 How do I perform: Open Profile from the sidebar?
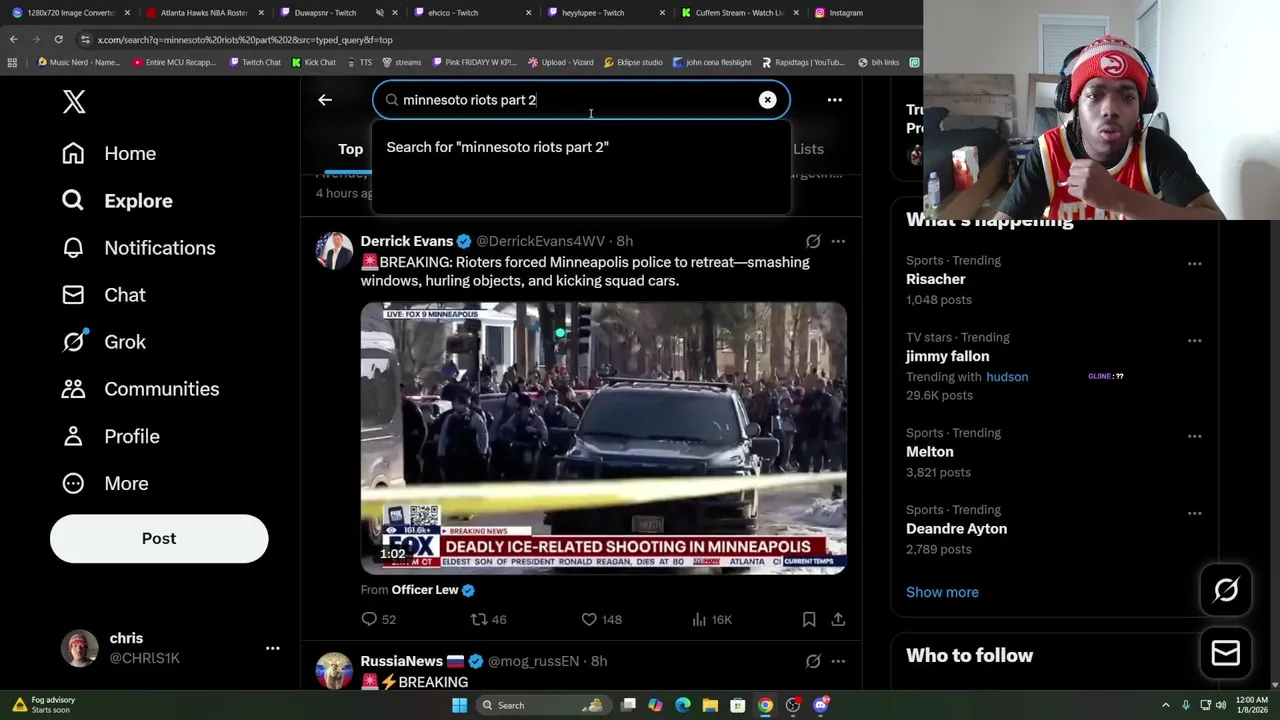point(110,436)
